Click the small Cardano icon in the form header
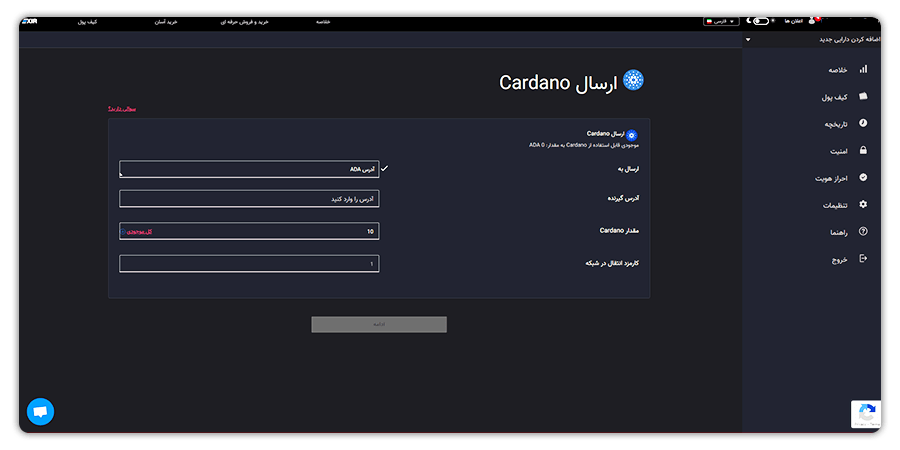Screen dimensions: 900x450 click(631, 135)
